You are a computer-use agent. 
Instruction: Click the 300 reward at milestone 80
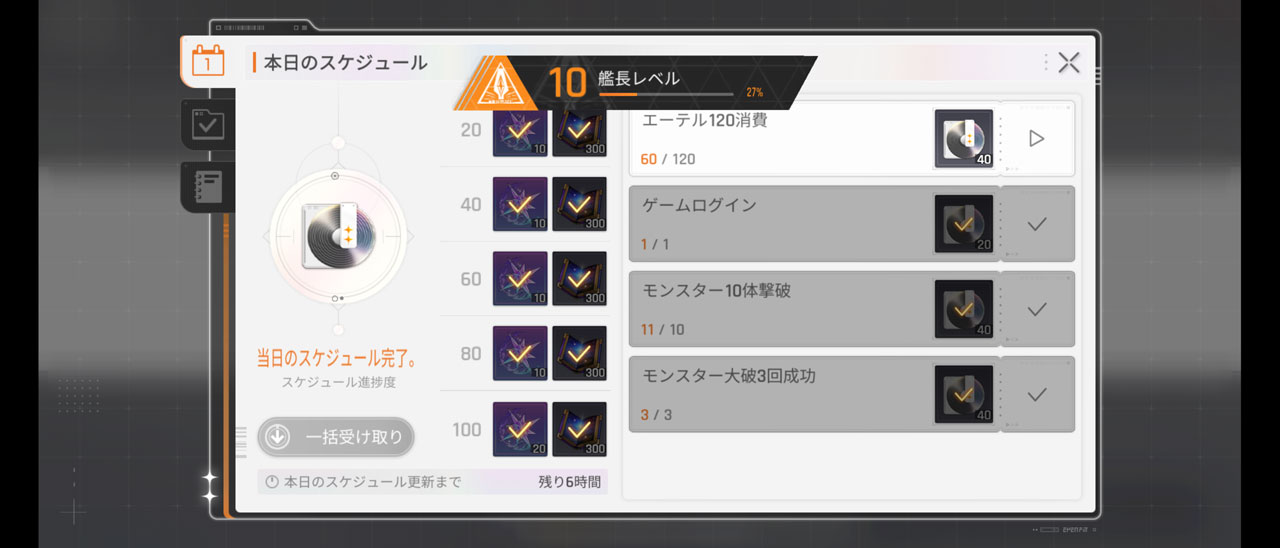[580, 354]
